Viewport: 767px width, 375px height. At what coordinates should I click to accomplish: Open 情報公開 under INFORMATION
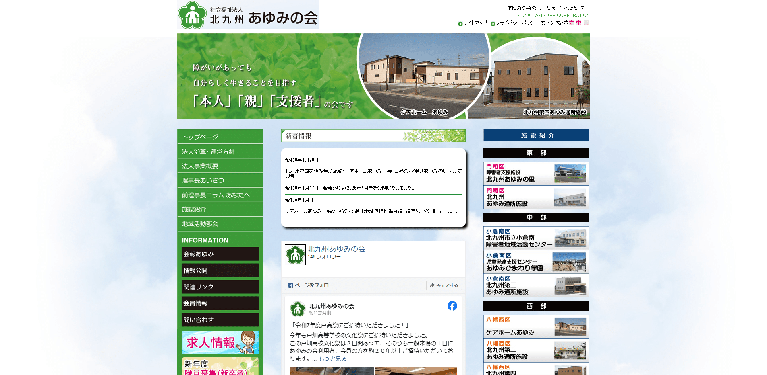tap(220, 270)
